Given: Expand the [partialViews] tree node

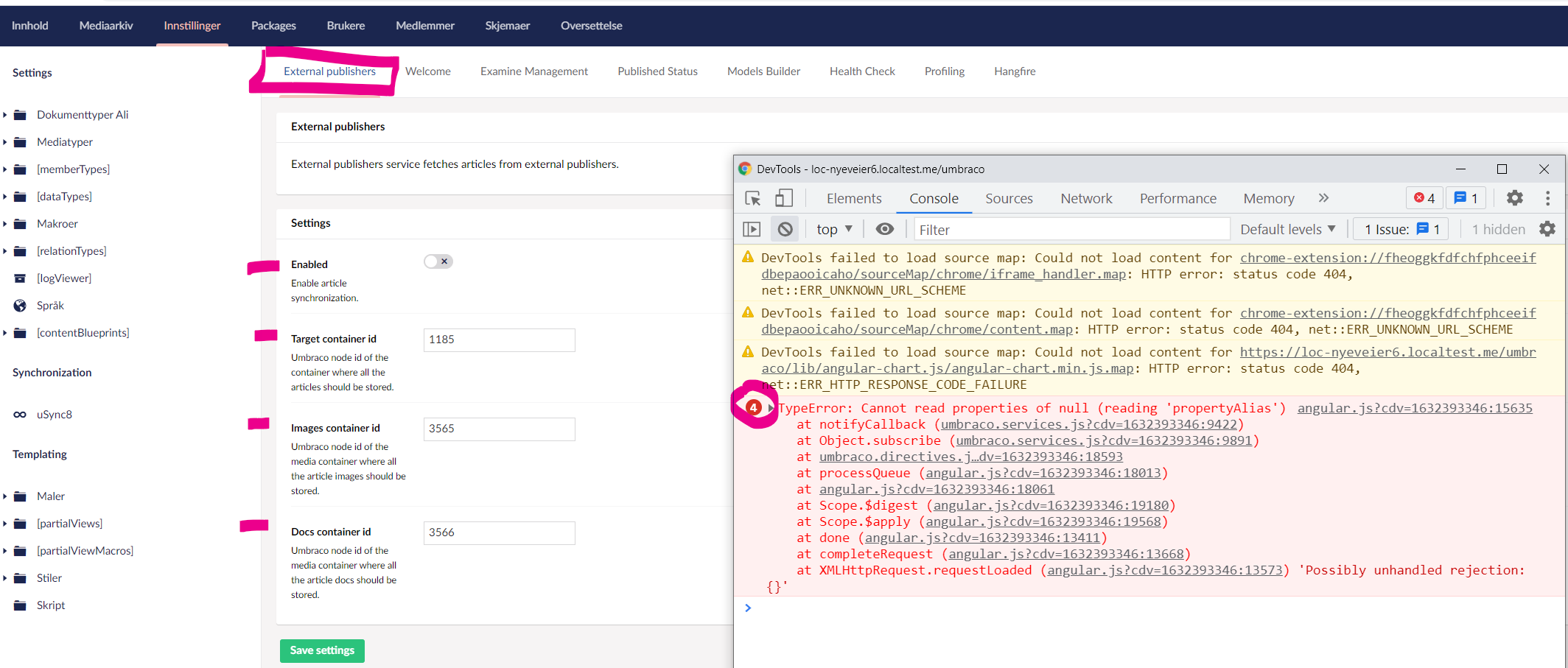Looking at the screenshot, I should click(x=4, y=524).
